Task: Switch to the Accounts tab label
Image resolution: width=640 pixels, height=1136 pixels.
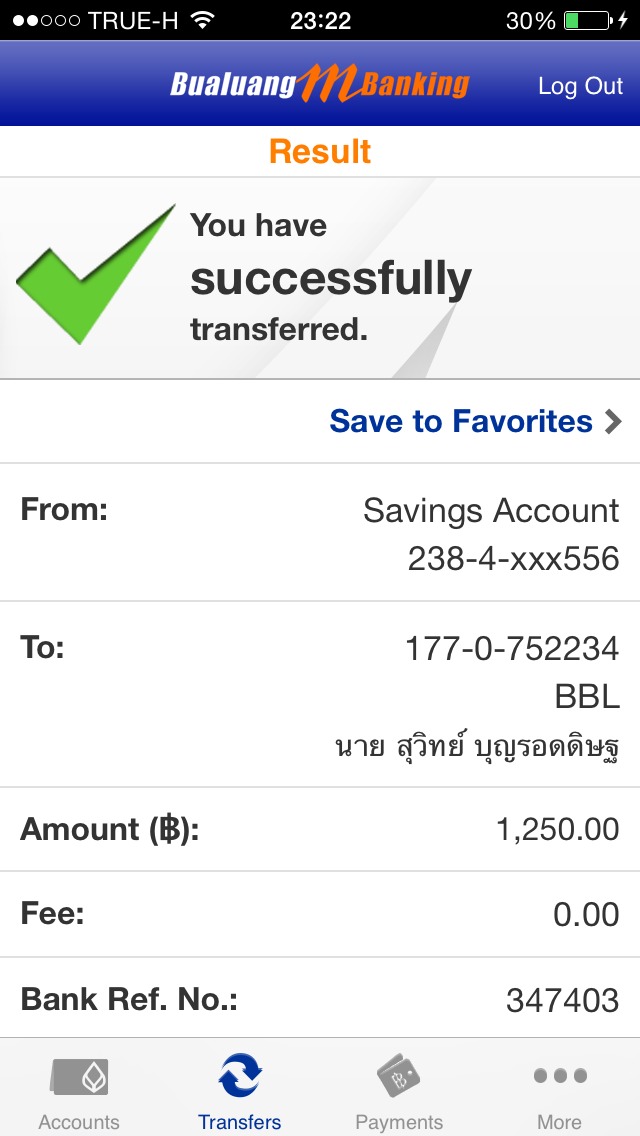Action: (79, 1121)
